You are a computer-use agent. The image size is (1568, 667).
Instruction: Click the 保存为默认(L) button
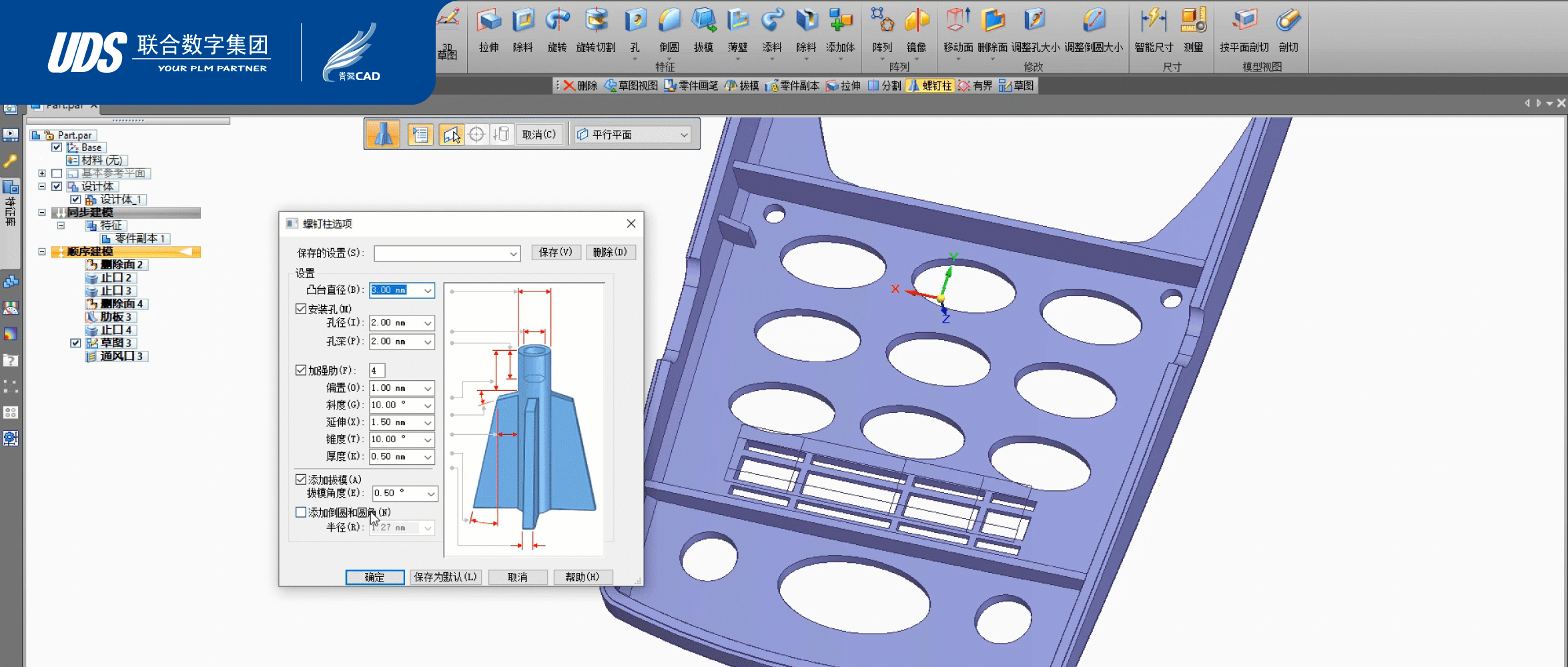[445, 577]
